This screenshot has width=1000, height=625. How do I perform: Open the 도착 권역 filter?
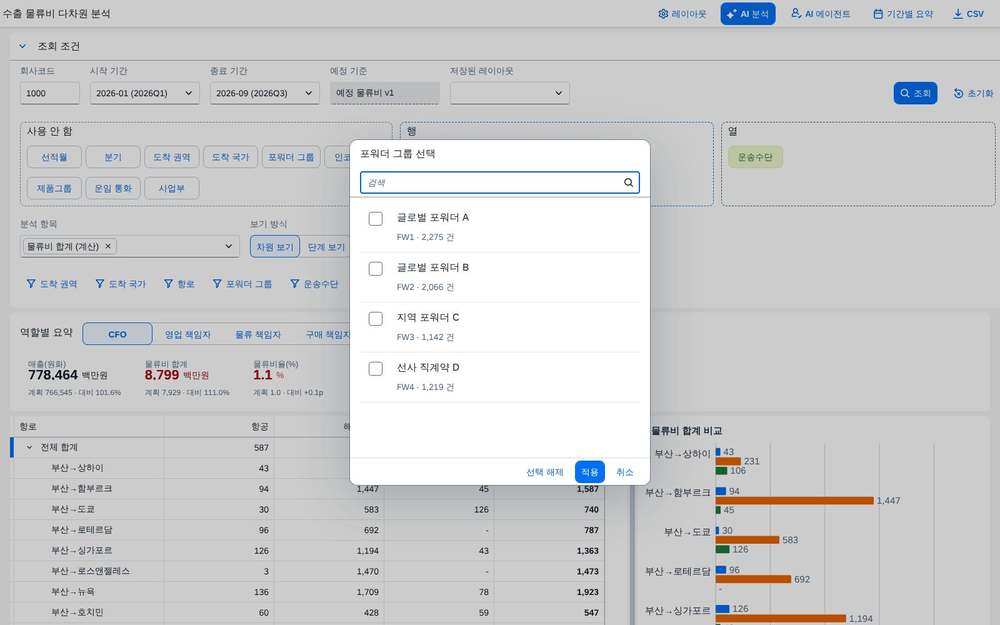click(x=52, y=284)
